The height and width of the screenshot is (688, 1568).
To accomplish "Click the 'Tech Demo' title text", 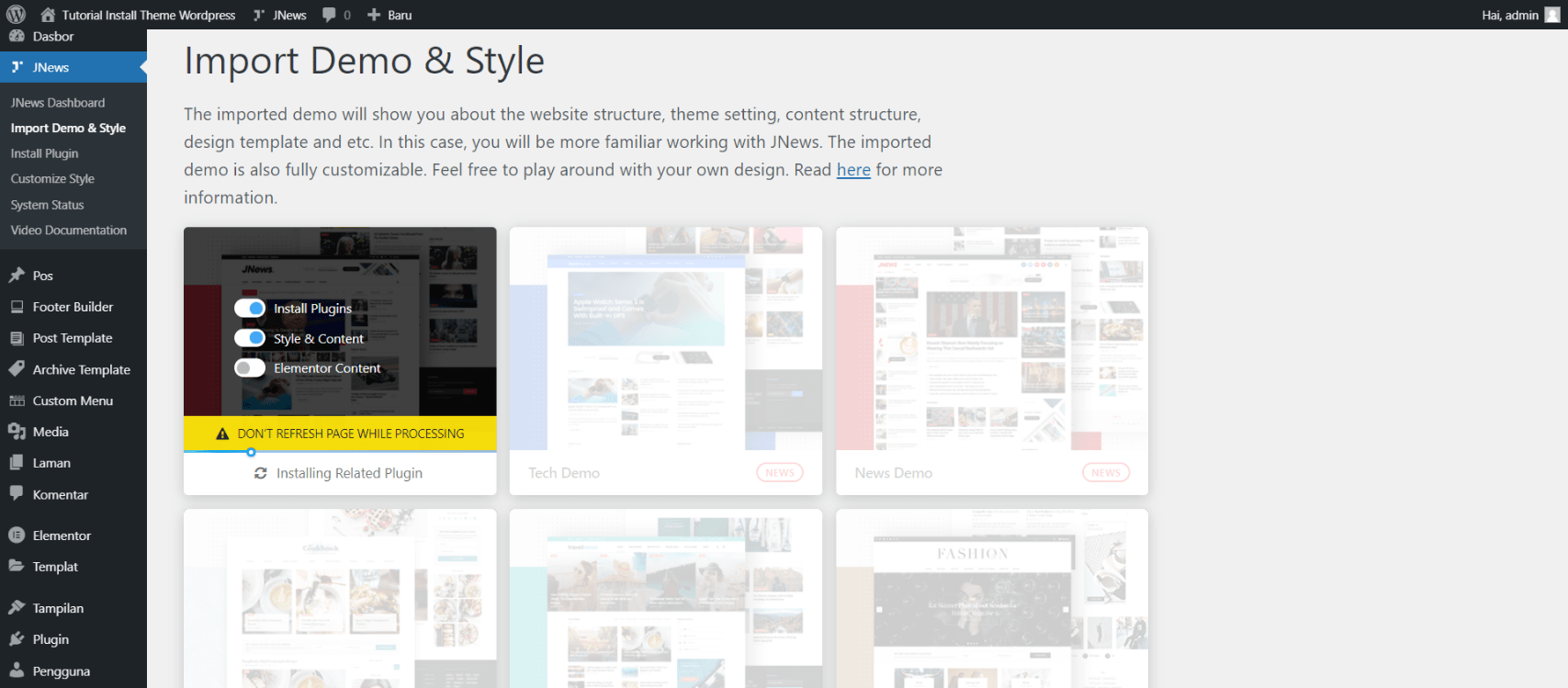I will (564, 473).
